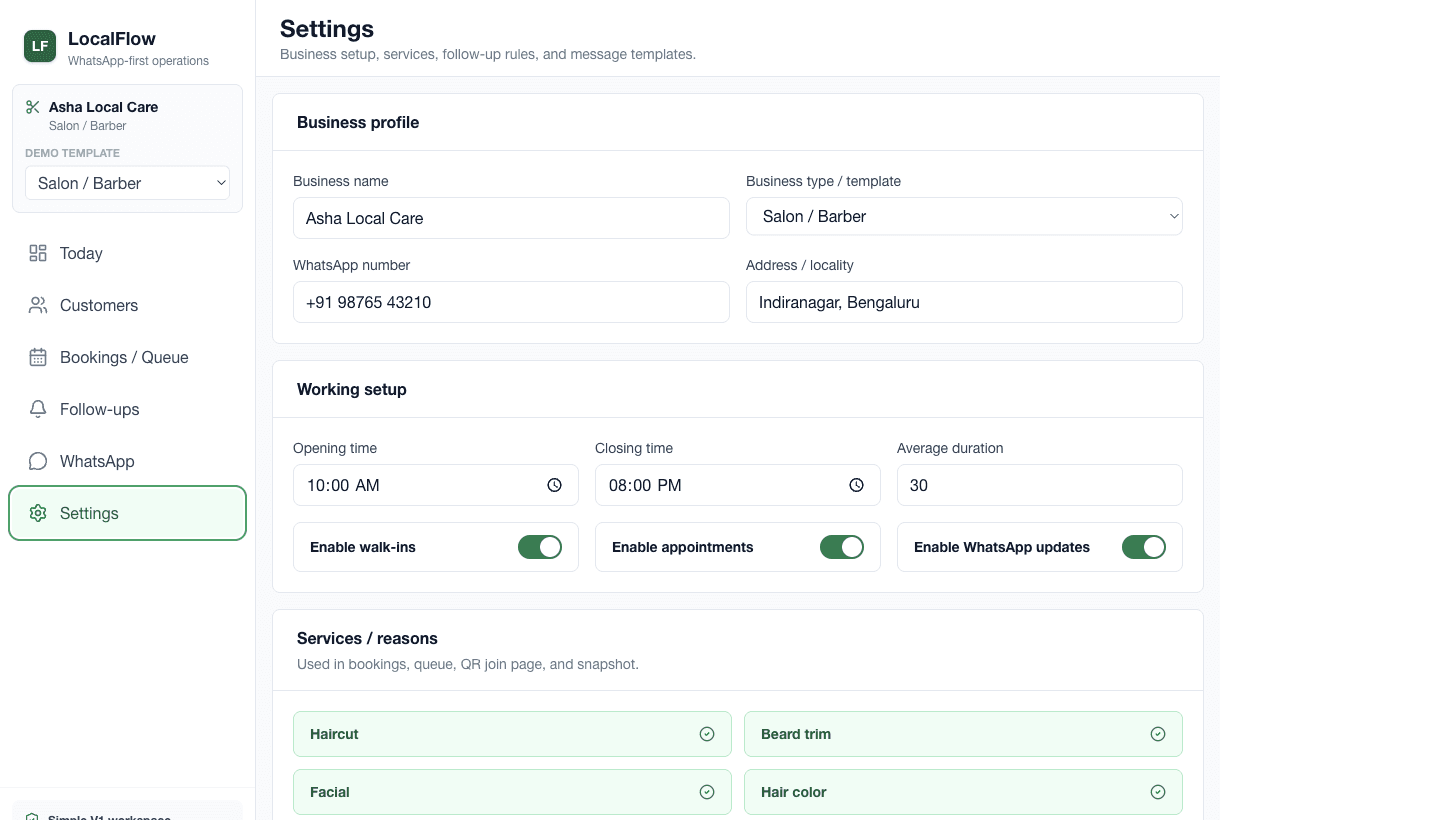Screen dimensions: 1440x820
Task: Click the Business name input field
Action: [x=511, y=218]
